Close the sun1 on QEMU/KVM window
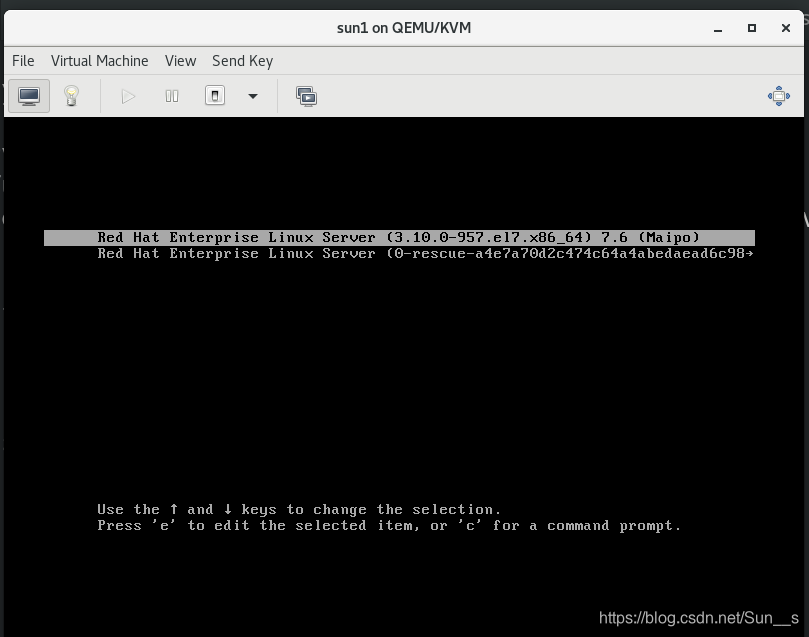This screenshot has width=809, height=637. [786, 28]
